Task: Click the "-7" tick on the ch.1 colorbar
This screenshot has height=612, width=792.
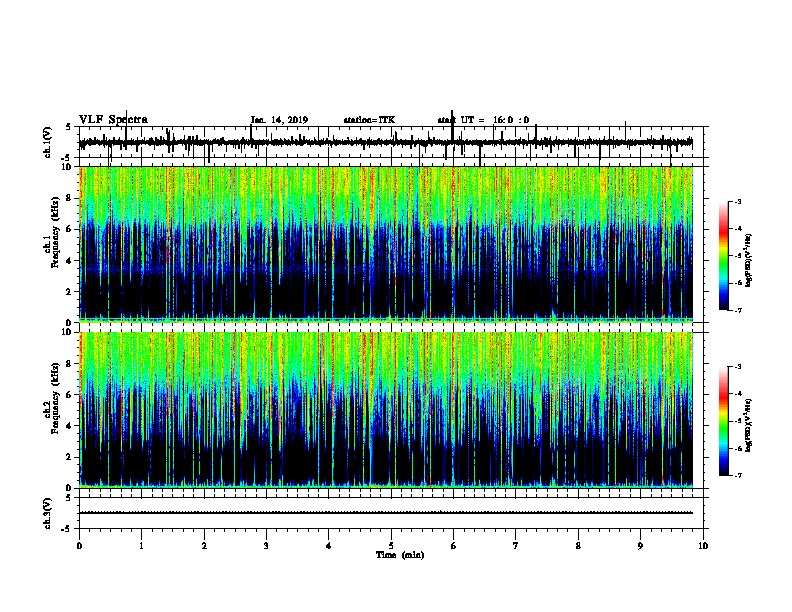Action: tap(738, 310)
